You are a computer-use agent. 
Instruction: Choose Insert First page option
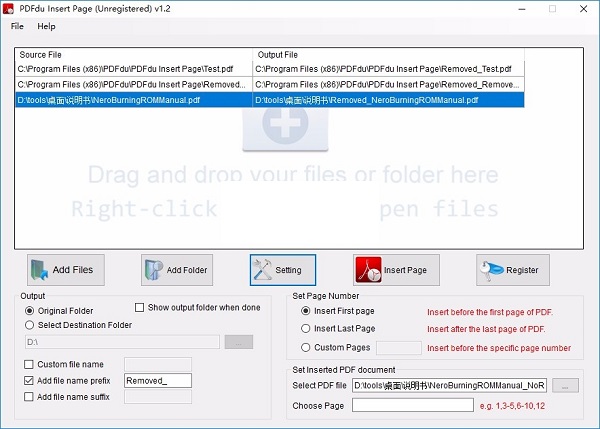point(305,311)
